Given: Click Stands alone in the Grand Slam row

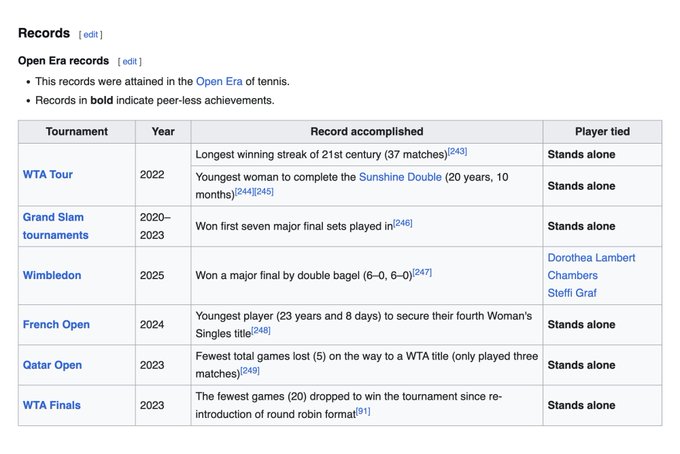Looking at the screenshot, I should 581,226.
